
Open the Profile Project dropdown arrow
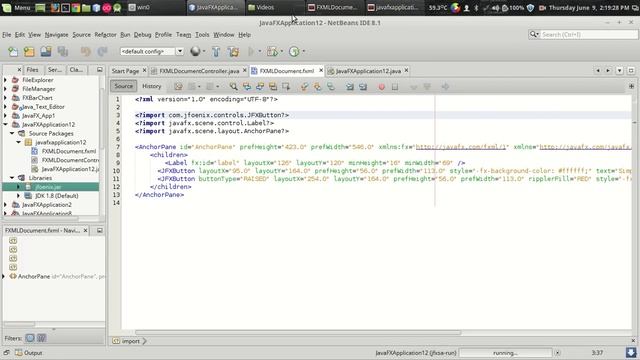(x=304, y=51)
